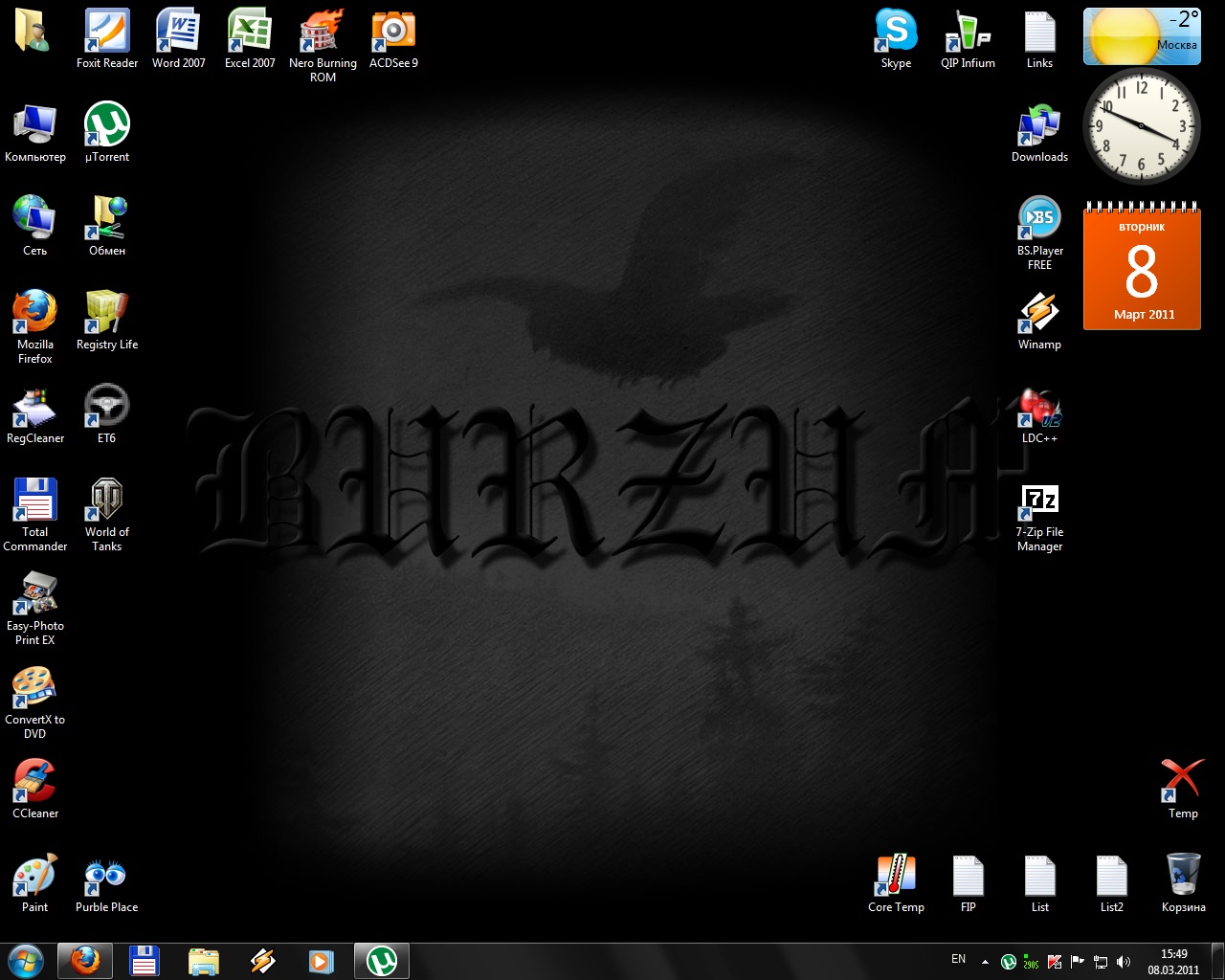Viewport: 1225px width, 980px height.
Task: Click the RegCleaner desktop shortcut
Action: [35, 414]
